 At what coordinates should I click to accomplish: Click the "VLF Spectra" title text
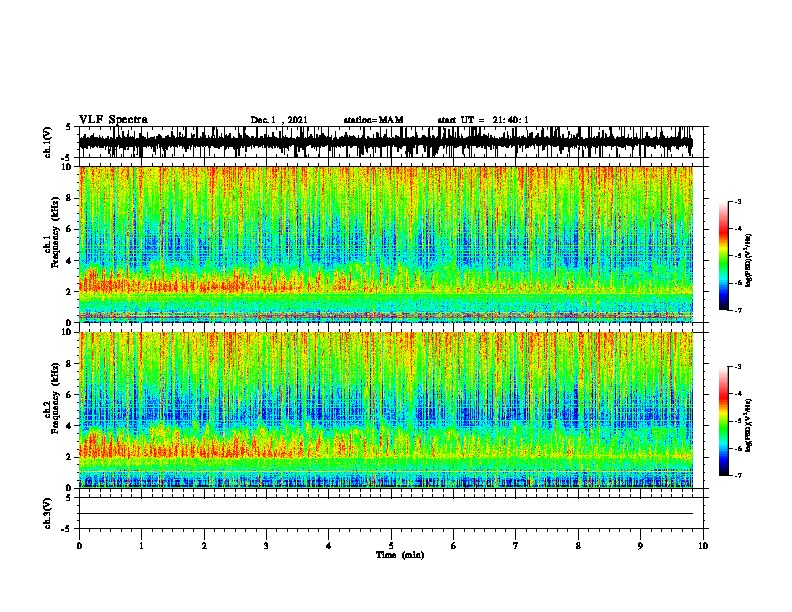114,120
